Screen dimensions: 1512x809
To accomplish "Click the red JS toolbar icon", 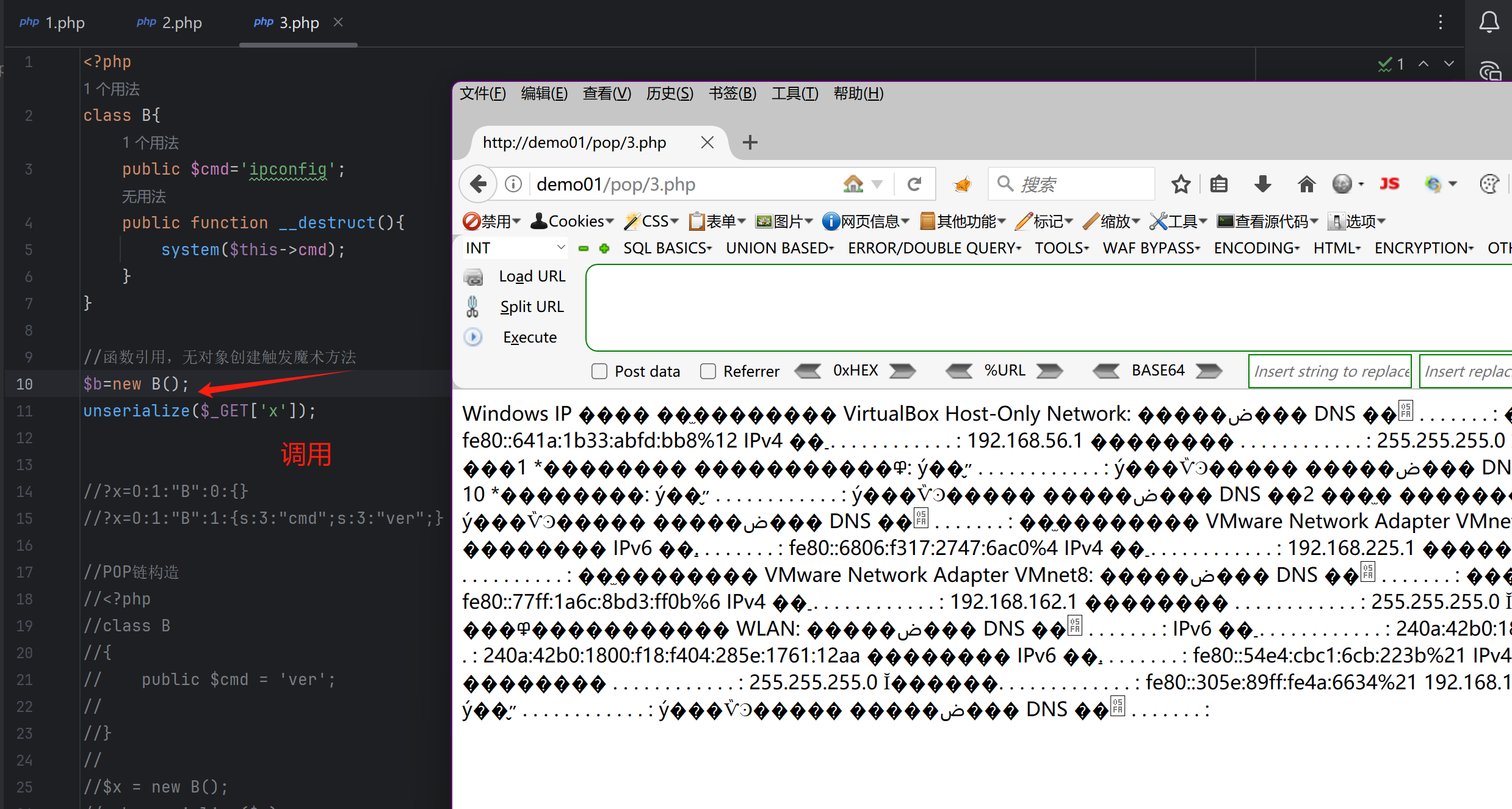I will [1389, 184].
